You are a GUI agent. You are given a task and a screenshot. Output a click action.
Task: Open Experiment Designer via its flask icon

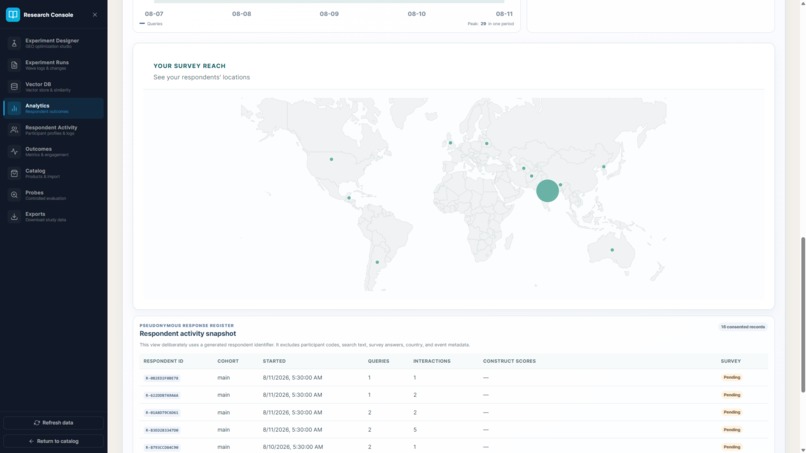[x=14, y=43]
